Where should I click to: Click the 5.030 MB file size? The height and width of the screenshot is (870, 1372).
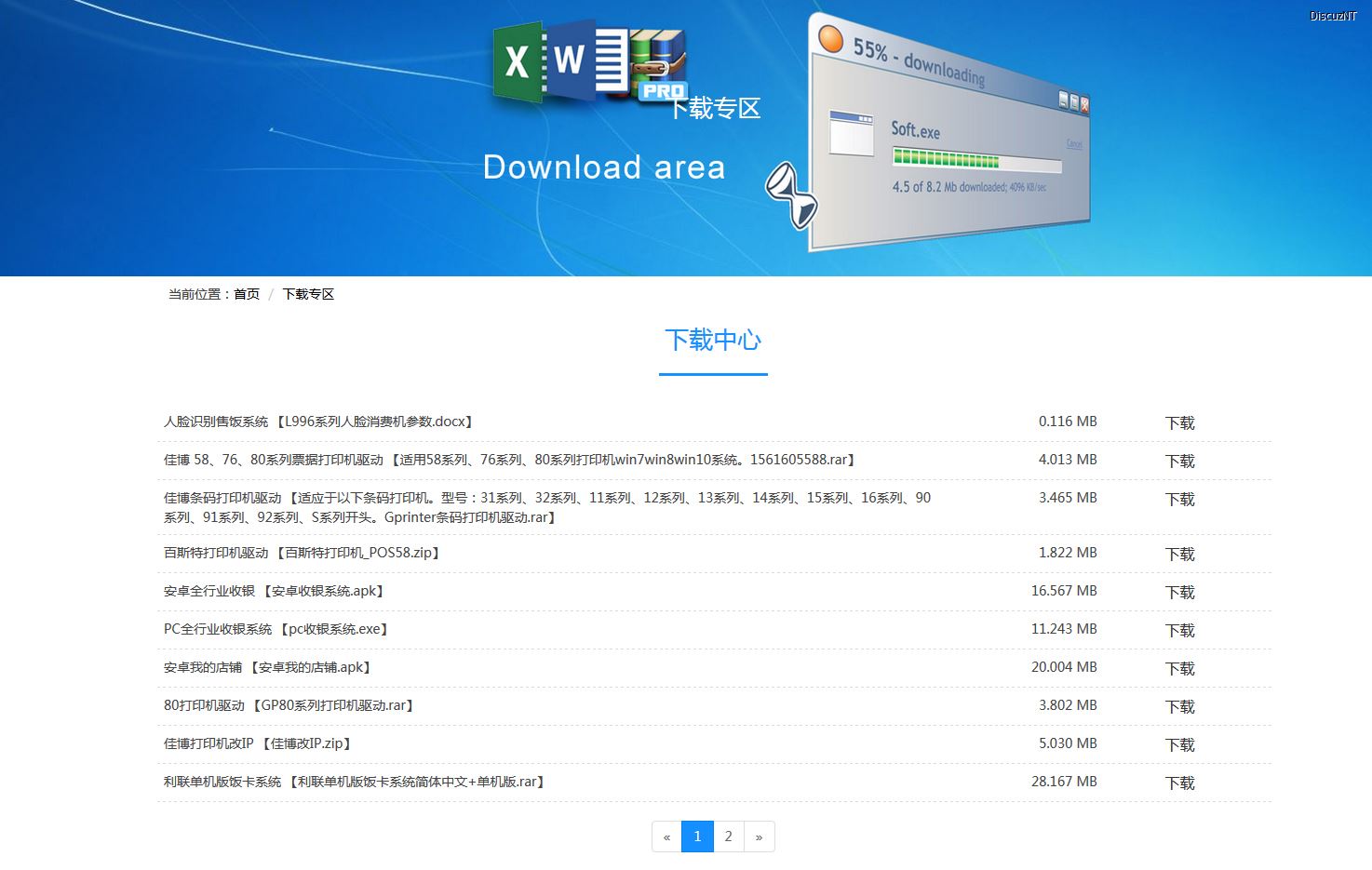click(x=1068, y=743)
